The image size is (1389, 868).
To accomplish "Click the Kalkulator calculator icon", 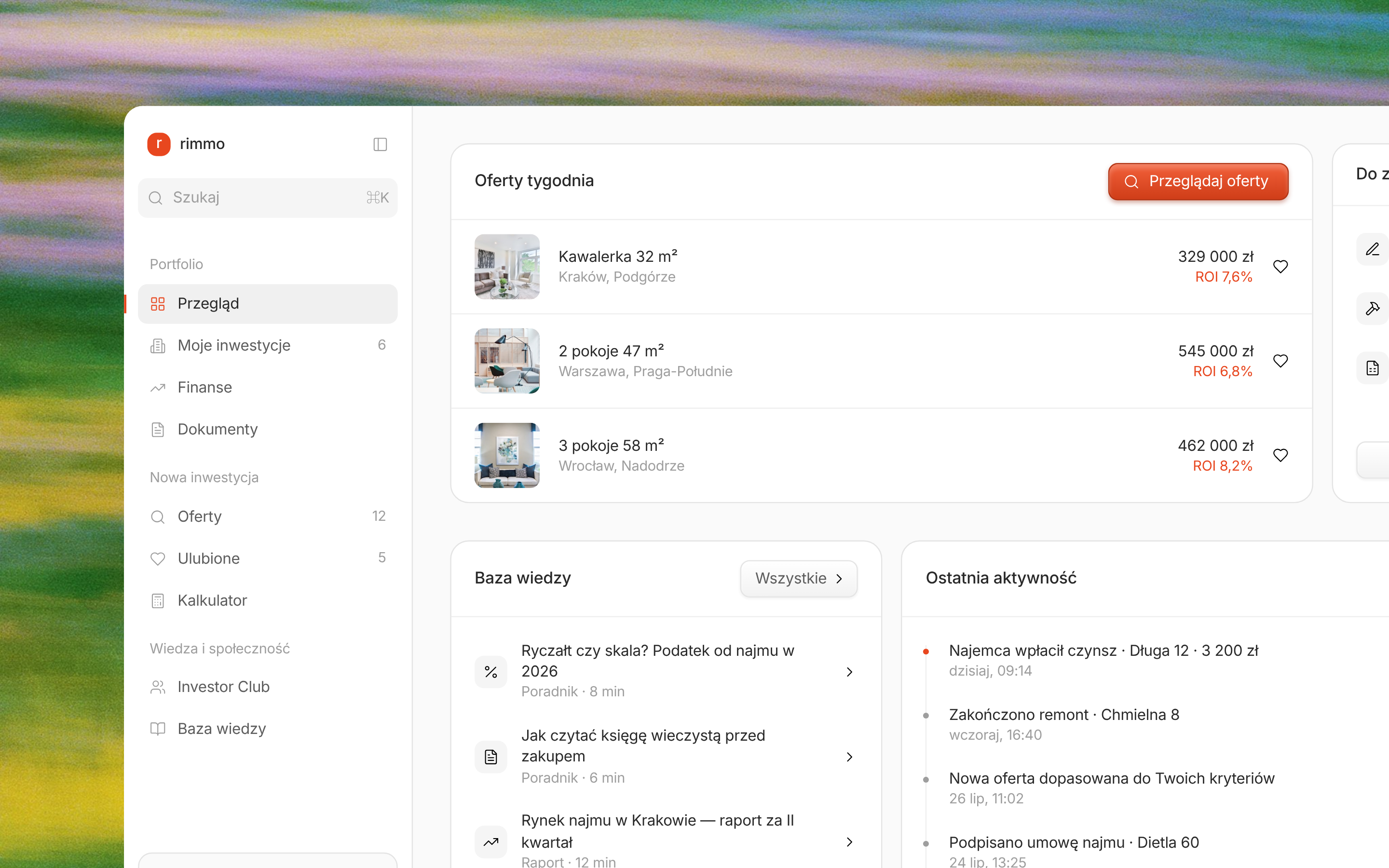I will tap(158, 600).
